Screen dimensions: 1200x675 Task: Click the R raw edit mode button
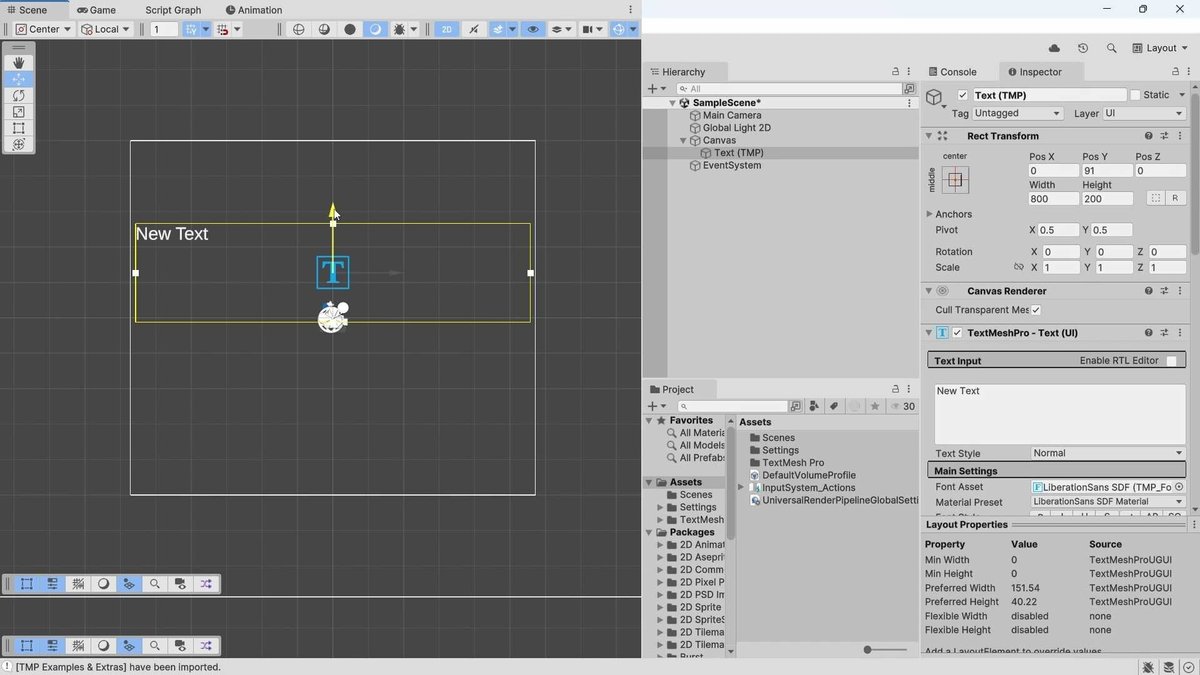1176,198
